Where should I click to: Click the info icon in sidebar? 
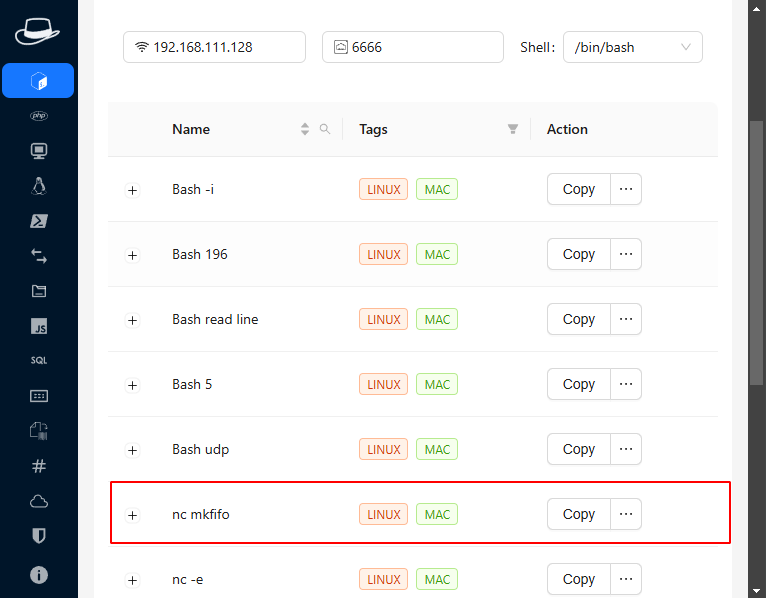[39, 575]
